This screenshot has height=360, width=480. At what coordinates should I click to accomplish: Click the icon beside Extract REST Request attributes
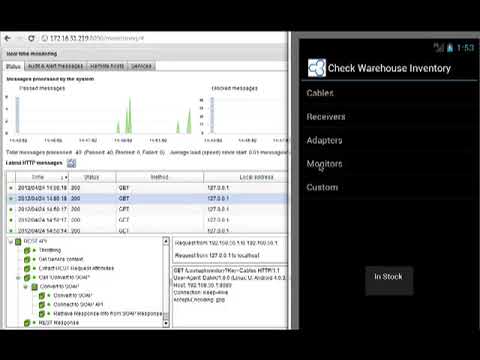coord(27,268)
